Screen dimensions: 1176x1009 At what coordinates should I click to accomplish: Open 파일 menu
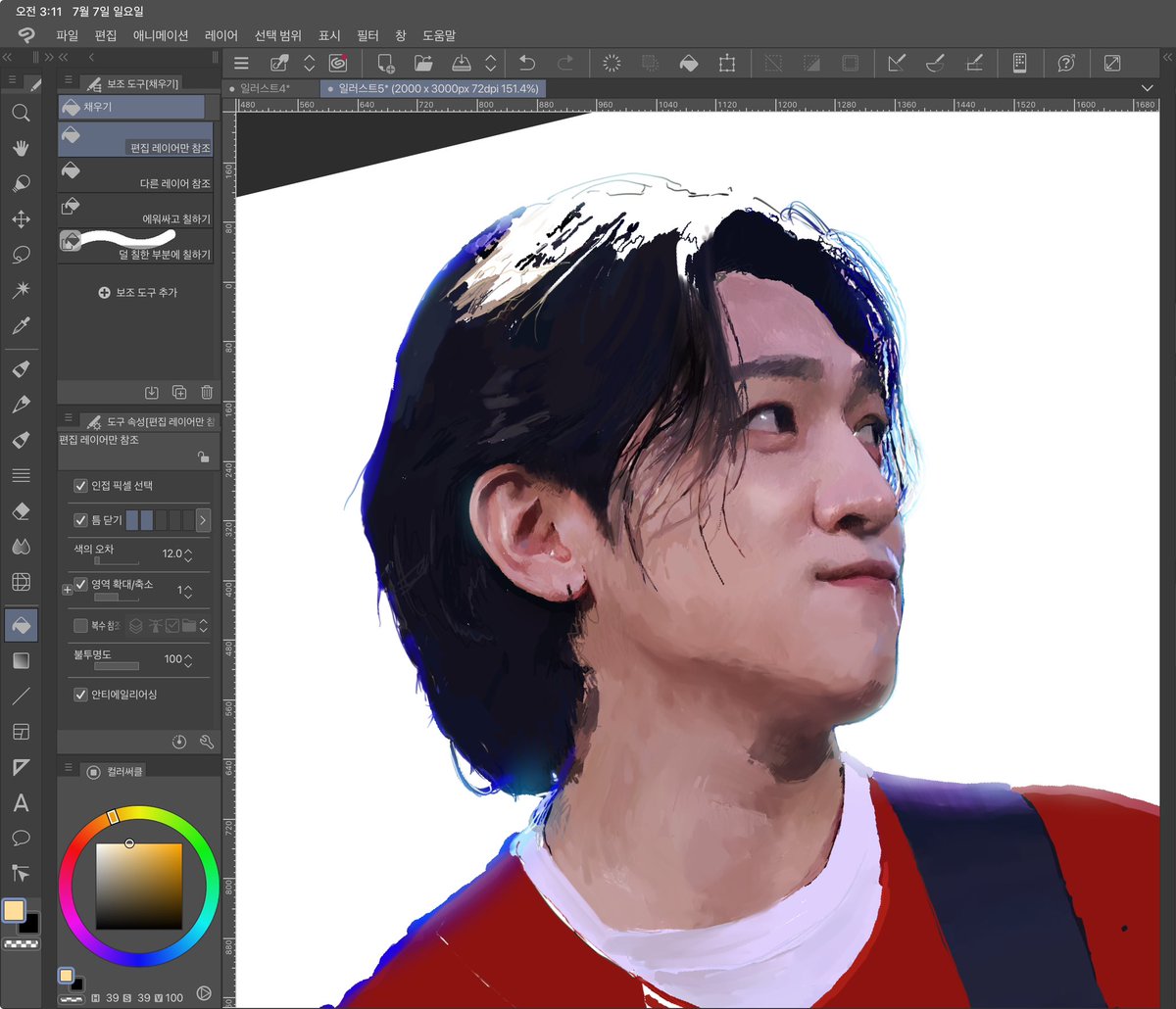(x=67, y=35)
